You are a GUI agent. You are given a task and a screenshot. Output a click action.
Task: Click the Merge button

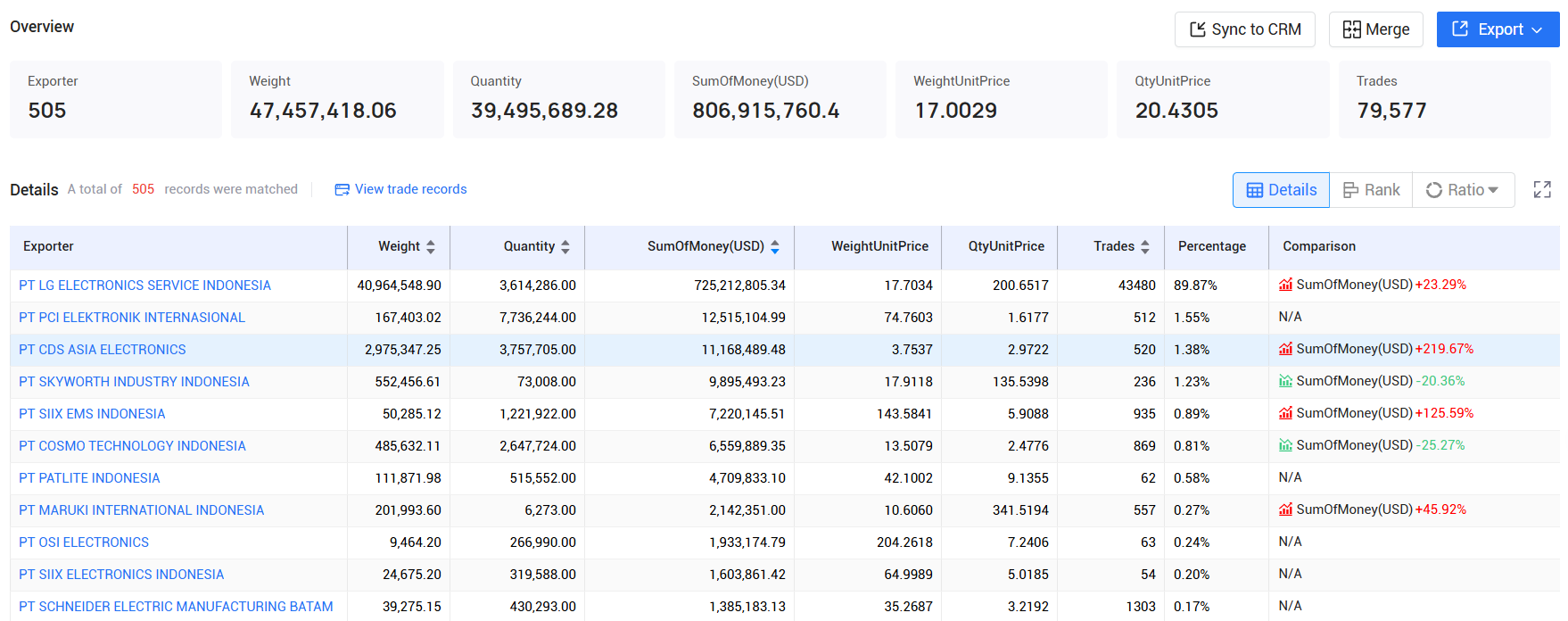1376,29
